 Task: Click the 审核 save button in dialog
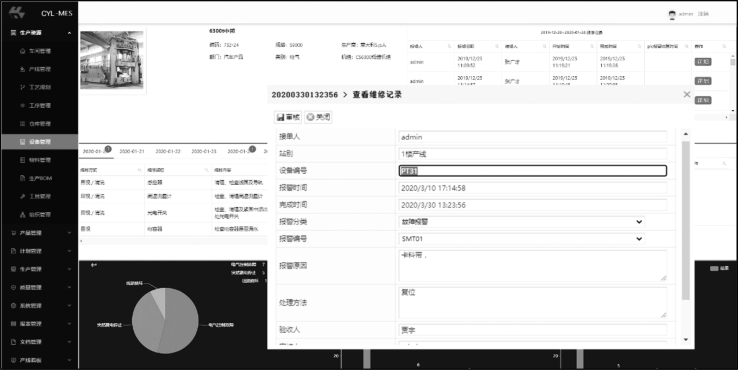coord(288,117)
